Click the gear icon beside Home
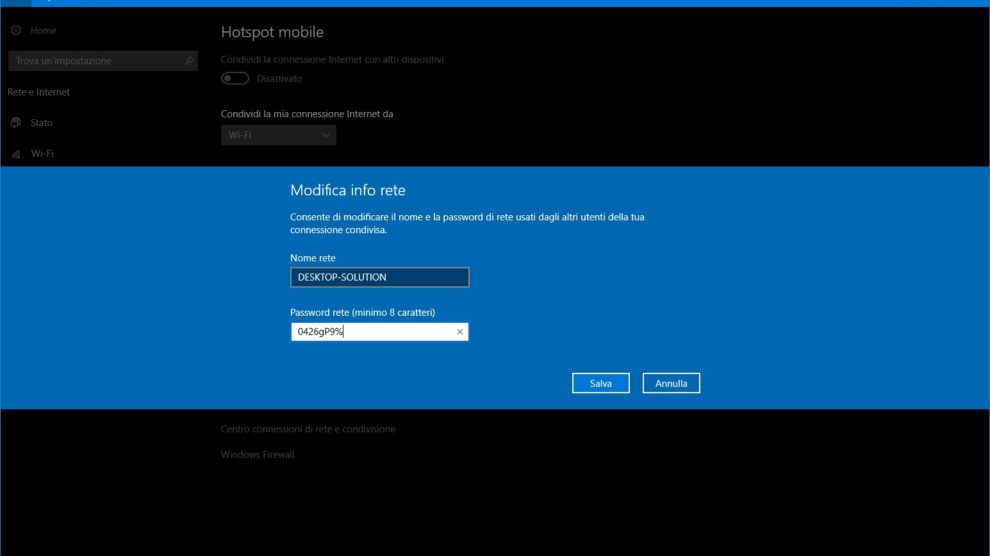990x556 pixels. [x=16, y=31]
